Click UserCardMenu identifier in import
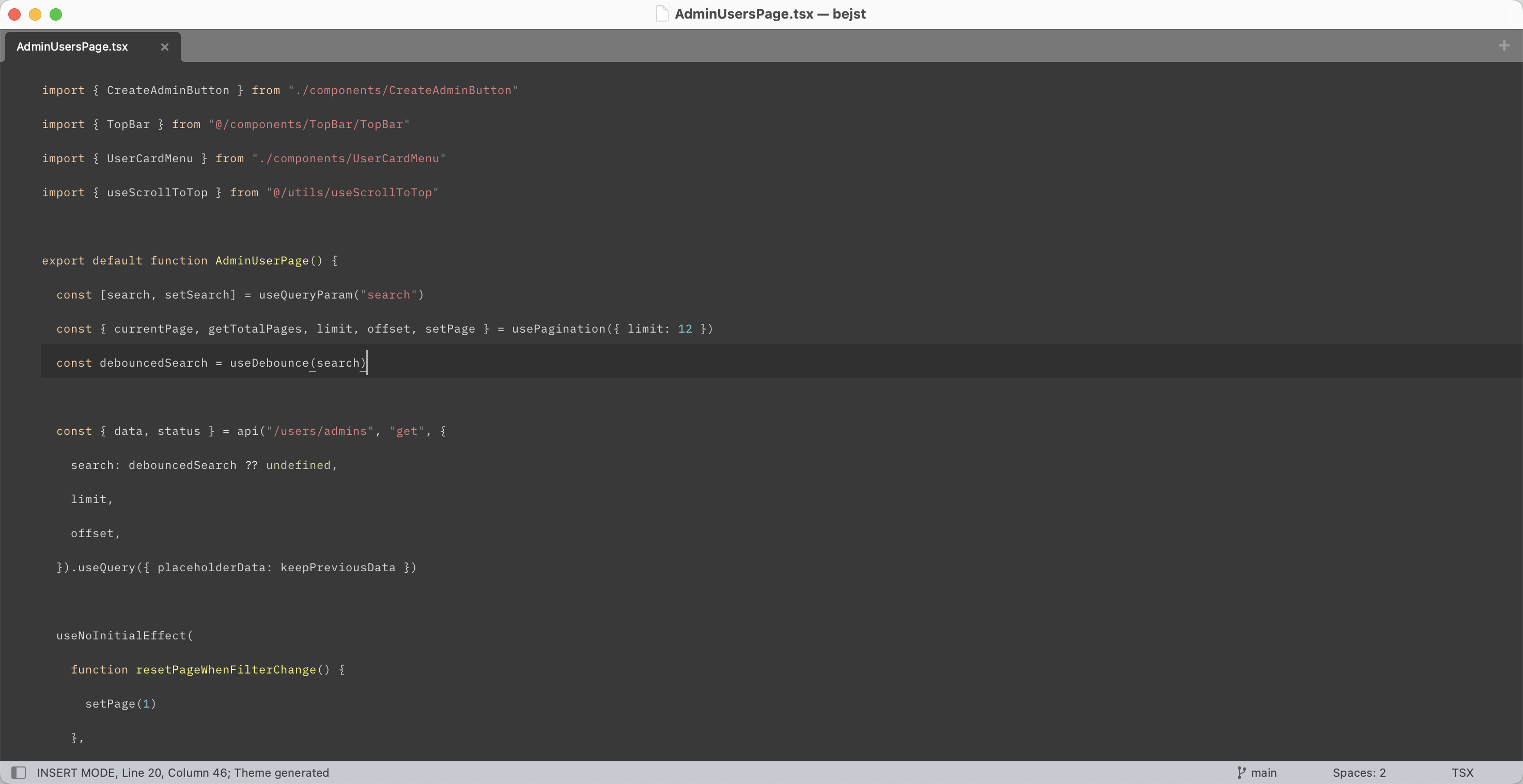The width and height of the screenshot is (1523, 784). pyautogui.click(x=150, y=159)
